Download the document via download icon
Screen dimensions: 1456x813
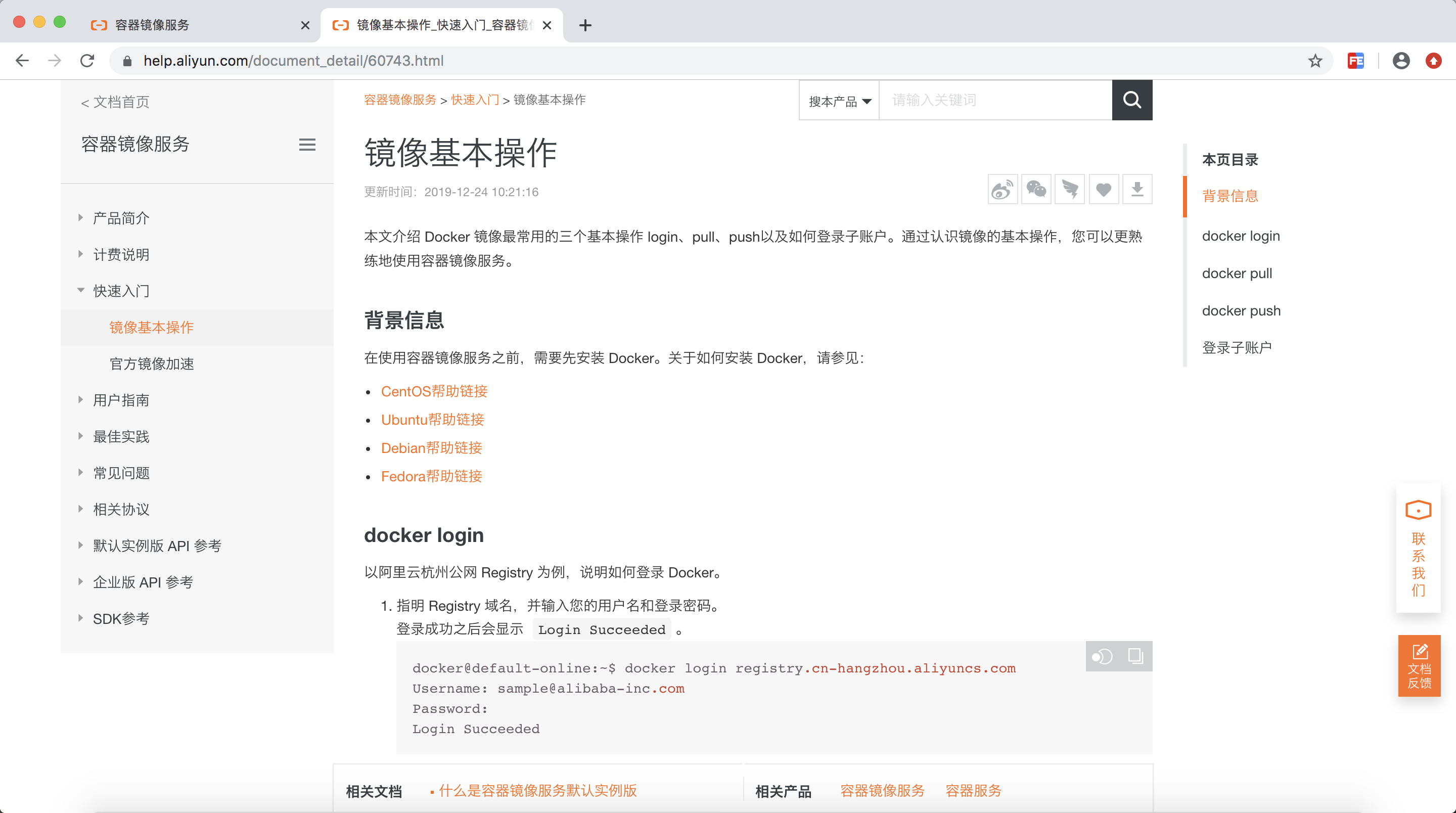pos(1137,190)
